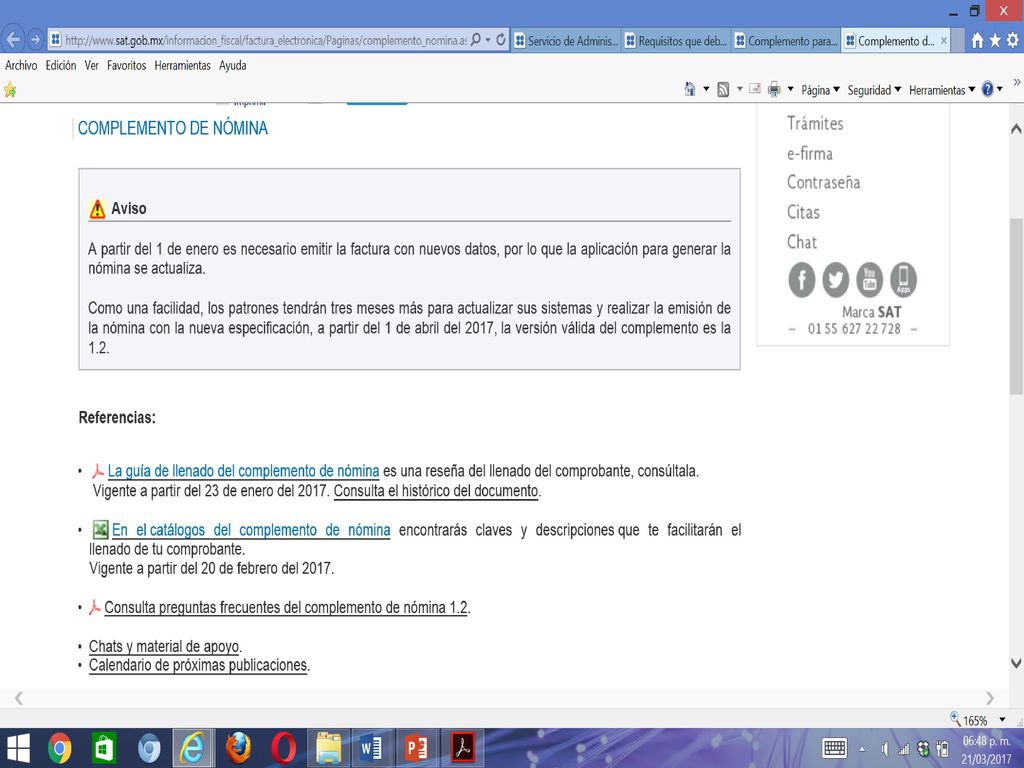Switch to the Requisitos que deb... tab
1024x768 pixels.
point(676,40)
